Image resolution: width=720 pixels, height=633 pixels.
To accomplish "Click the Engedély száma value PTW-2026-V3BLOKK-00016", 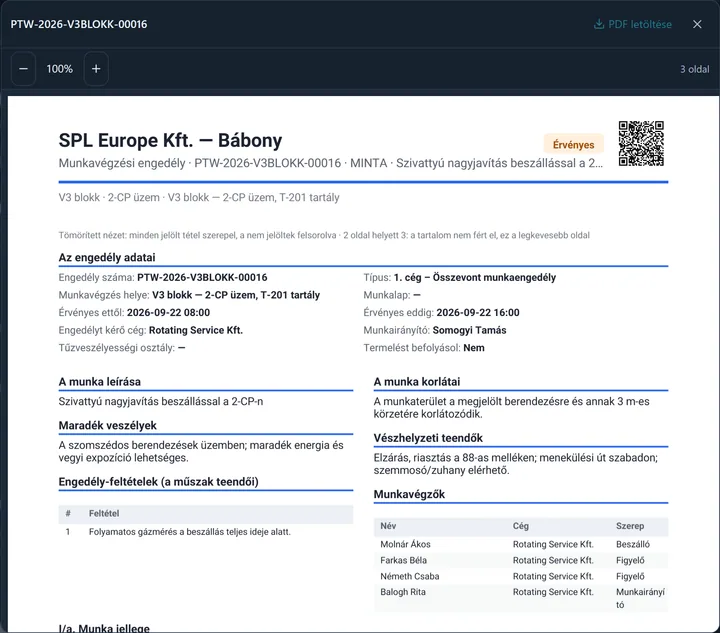I will point(202,277).
